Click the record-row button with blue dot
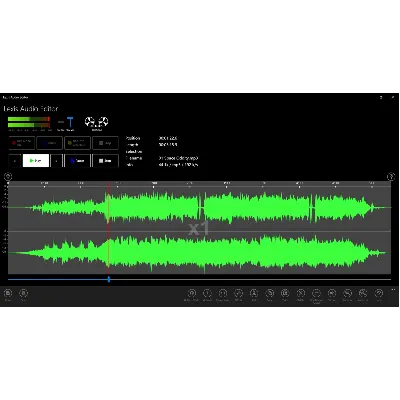Image resolution: width=400 pixels, height=400 pixels. pyautogui.click(x=49, y=143)
